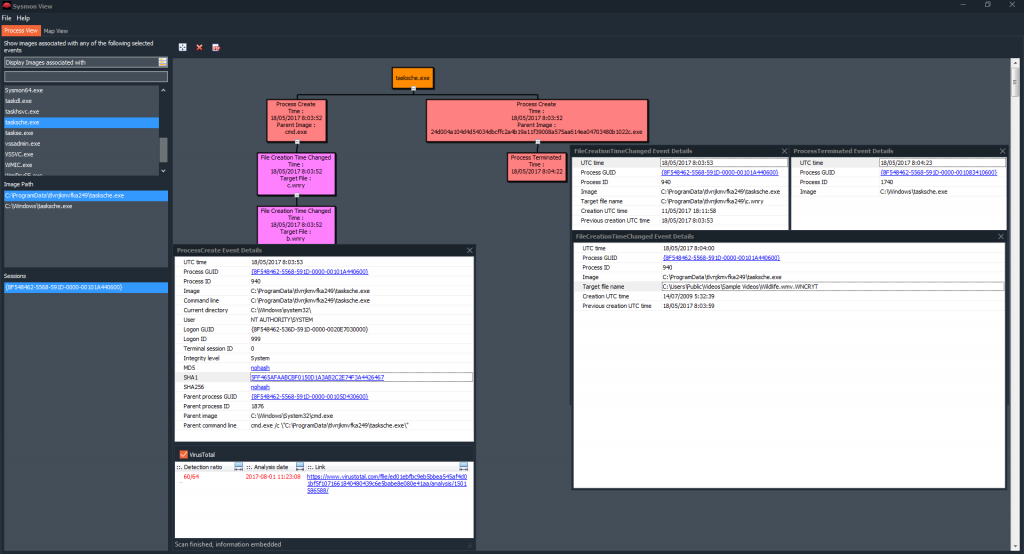Click the Link column filter icon

coord(465,467)
